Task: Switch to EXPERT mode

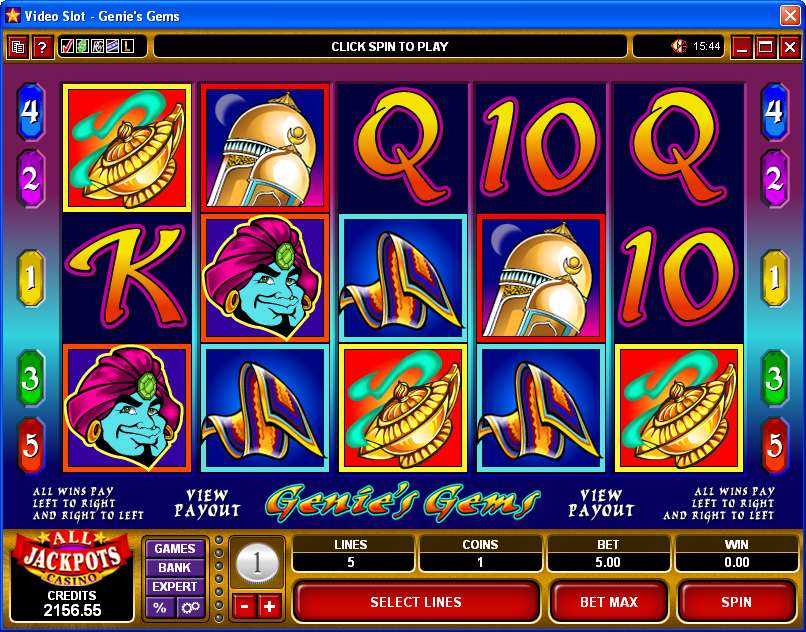Action: point(175,587)
